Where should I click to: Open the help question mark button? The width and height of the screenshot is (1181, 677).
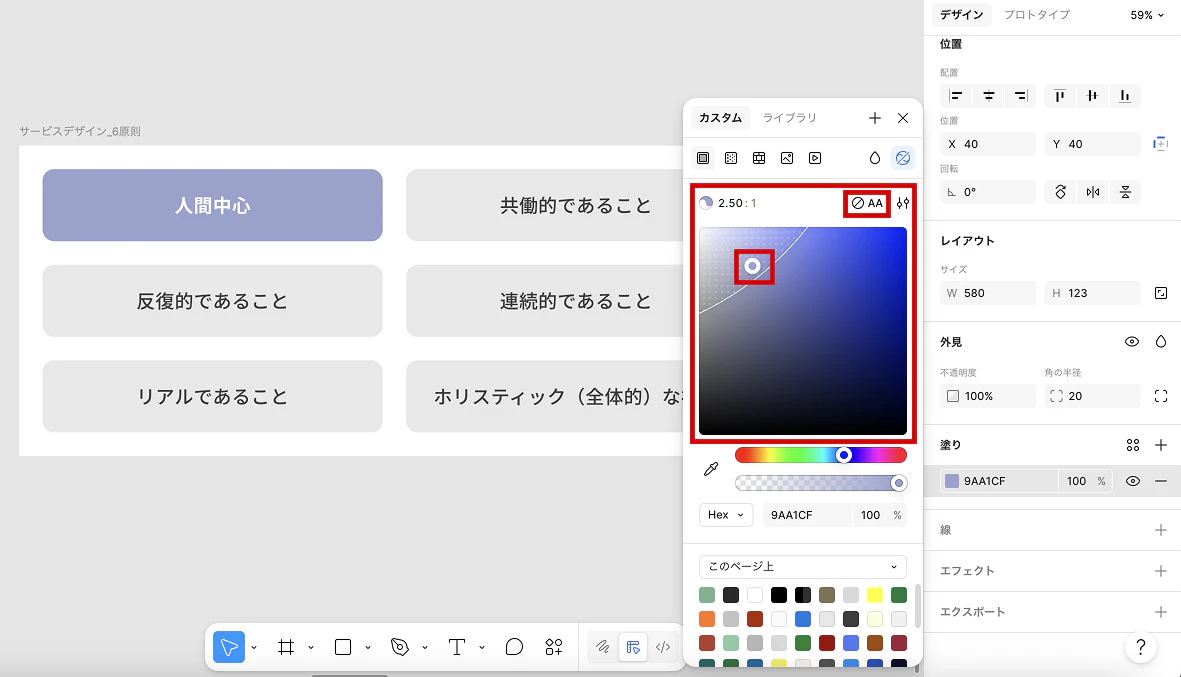(x=1140, y=647)
